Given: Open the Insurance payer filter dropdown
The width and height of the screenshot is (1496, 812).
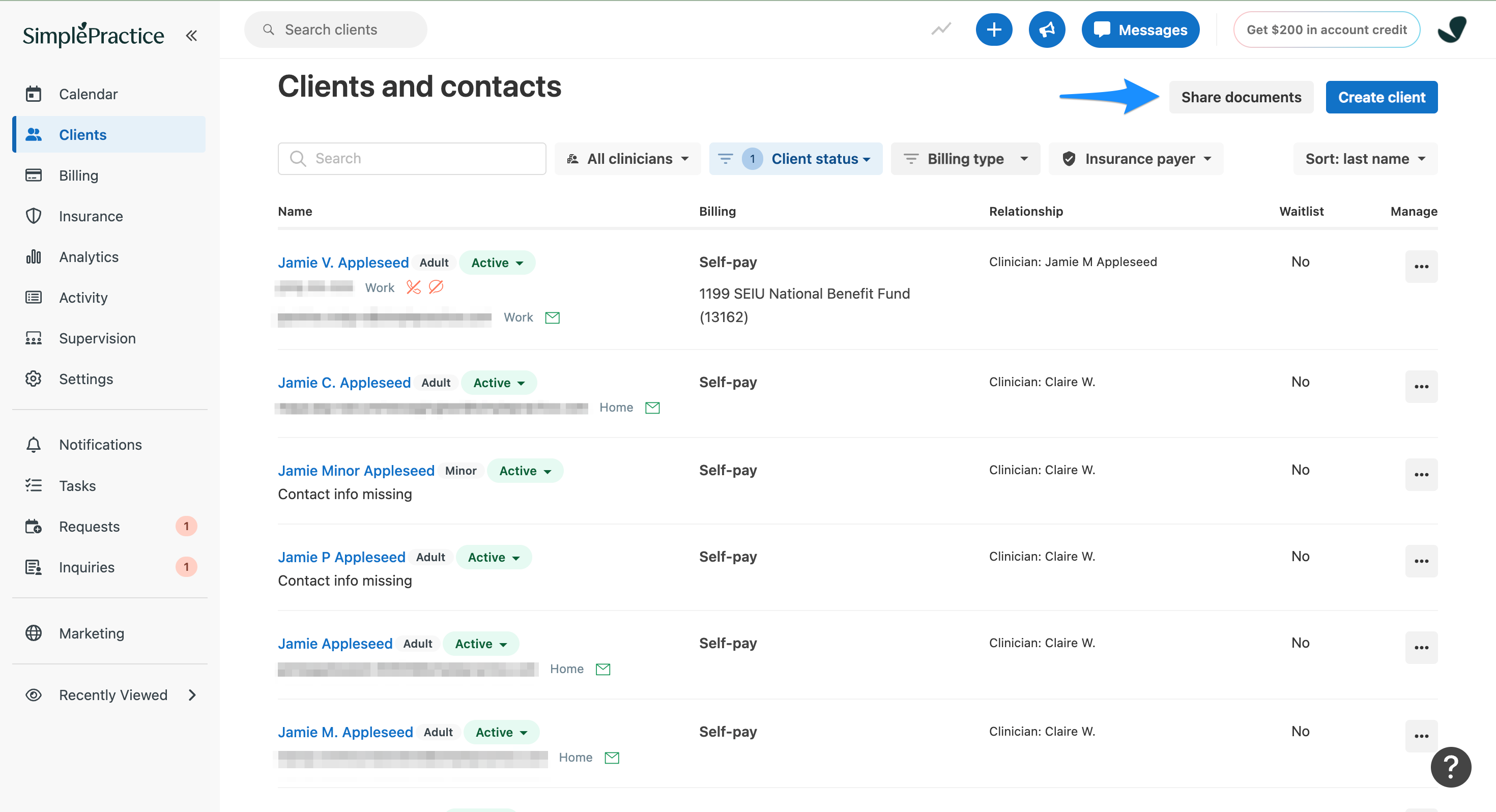Looking at the screenshot, I should click(x=1135, y=159).
